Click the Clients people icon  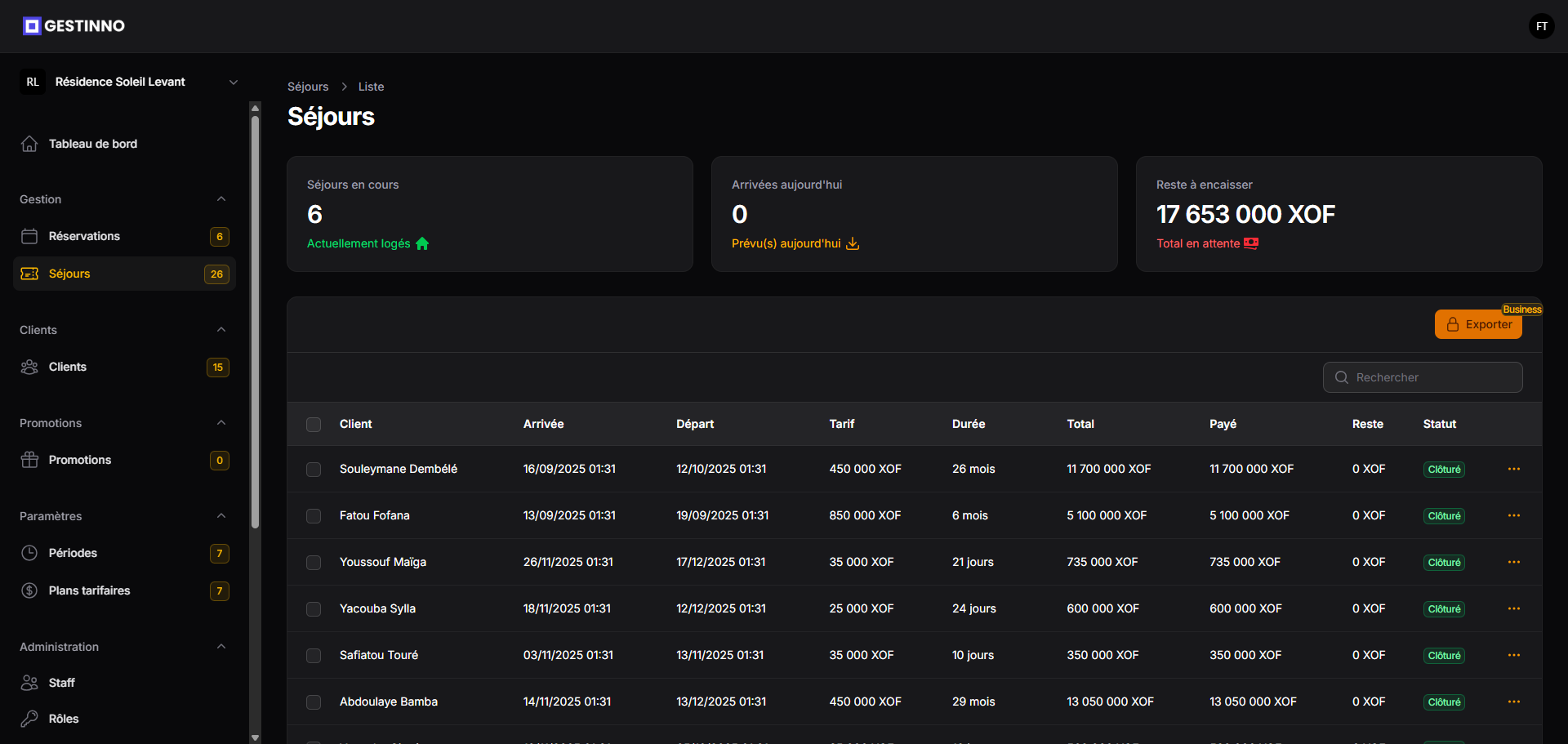(29, 367)
